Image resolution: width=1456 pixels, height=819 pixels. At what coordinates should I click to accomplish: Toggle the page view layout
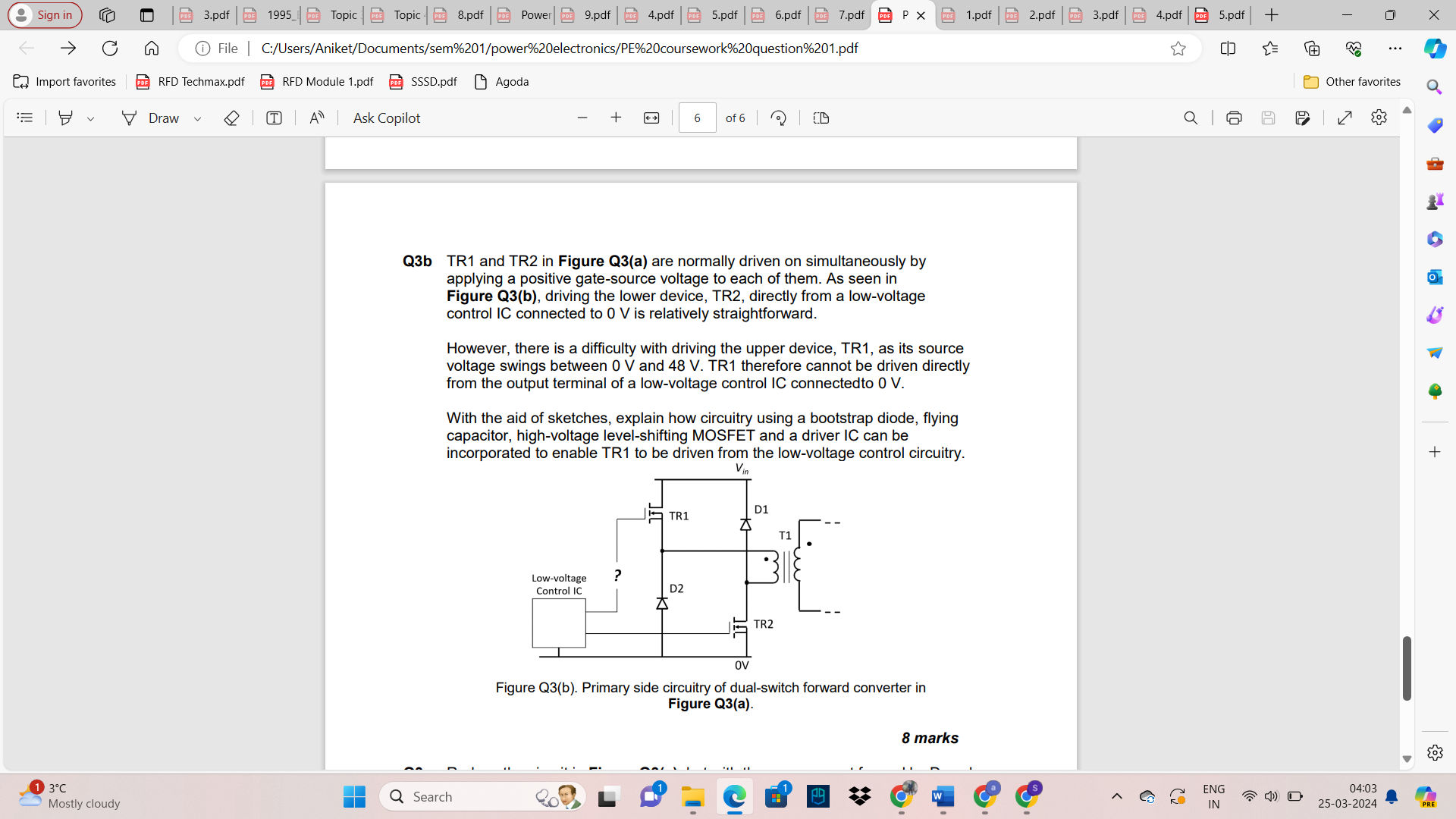[x=820, y=118]
